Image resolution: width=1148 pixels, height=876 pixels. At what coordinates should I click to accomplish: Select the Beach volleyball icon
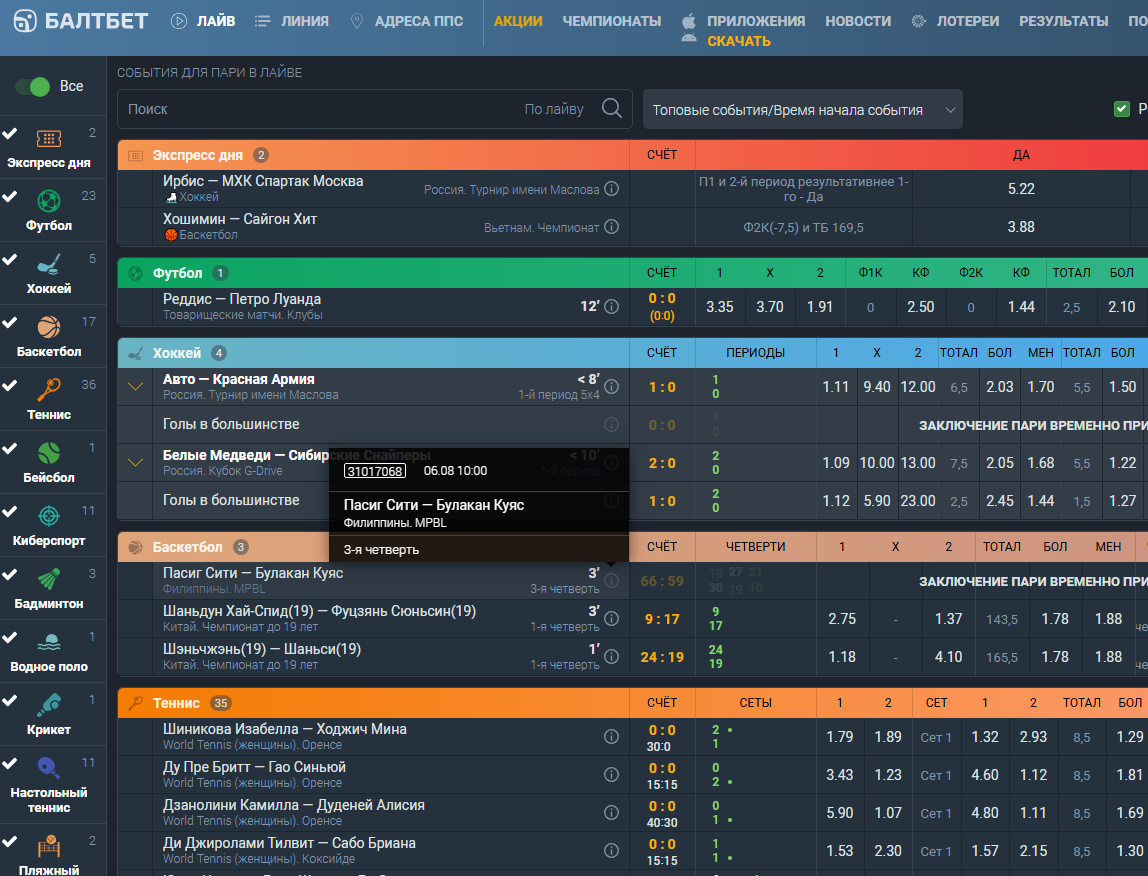click(49, 847)
